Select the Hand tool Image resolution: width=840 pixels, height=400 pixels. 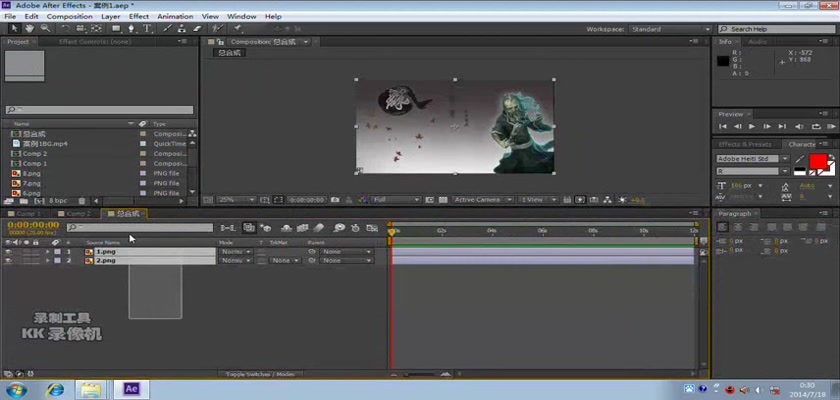click(29, 29)
